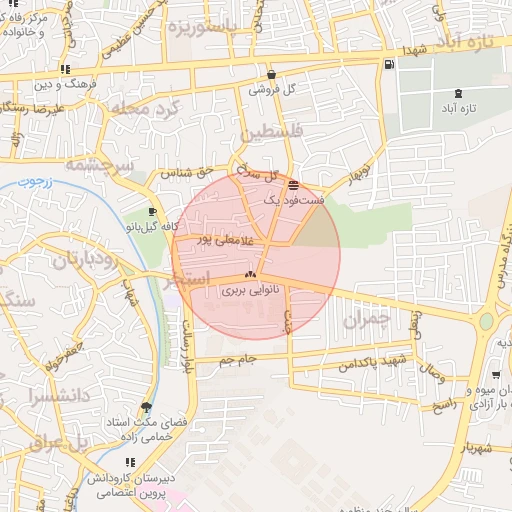Select the حق شناس street label
The image size is (512, 512).
[187, 173]
